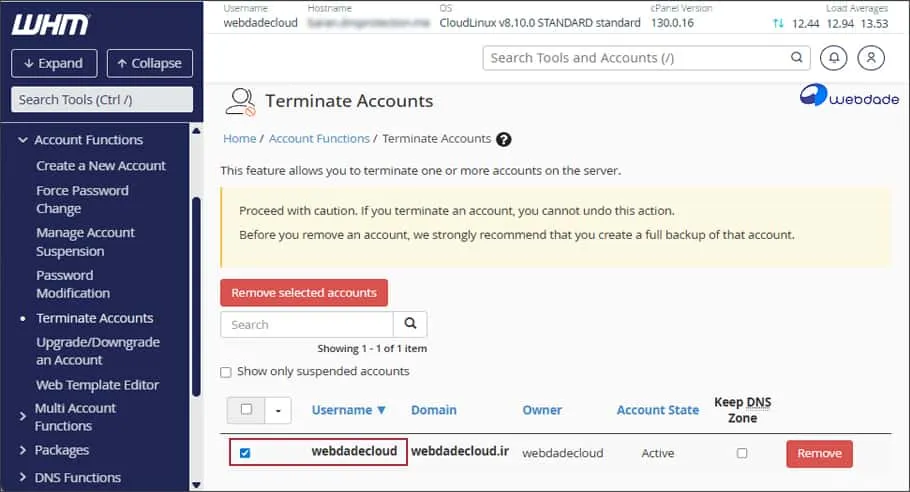This screenshot has width=910, height=492.
Task: Go to Home breadcrumb link
Action: (240, 139)
